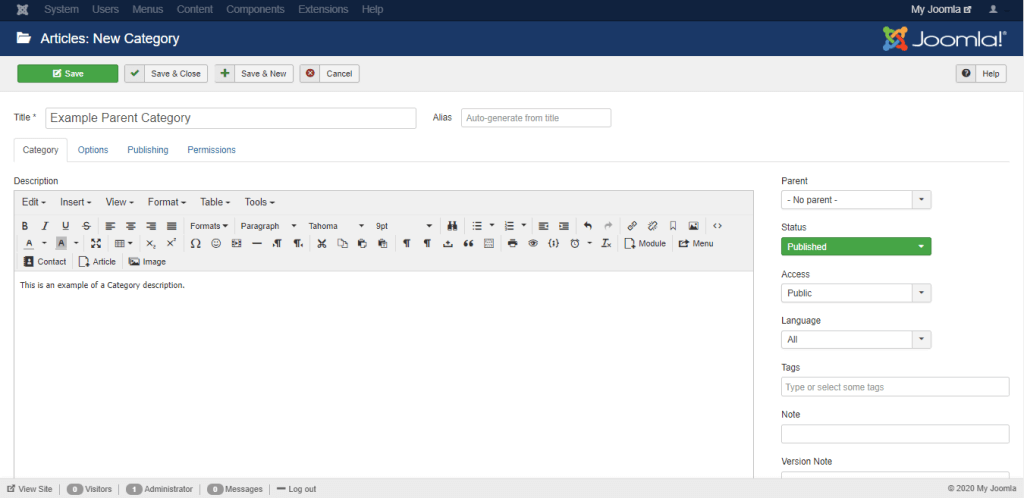Insert date/time with clock icon
The height and width of the screenshot is (498, 1024).
pyautogui.click(x=575, y=243)
